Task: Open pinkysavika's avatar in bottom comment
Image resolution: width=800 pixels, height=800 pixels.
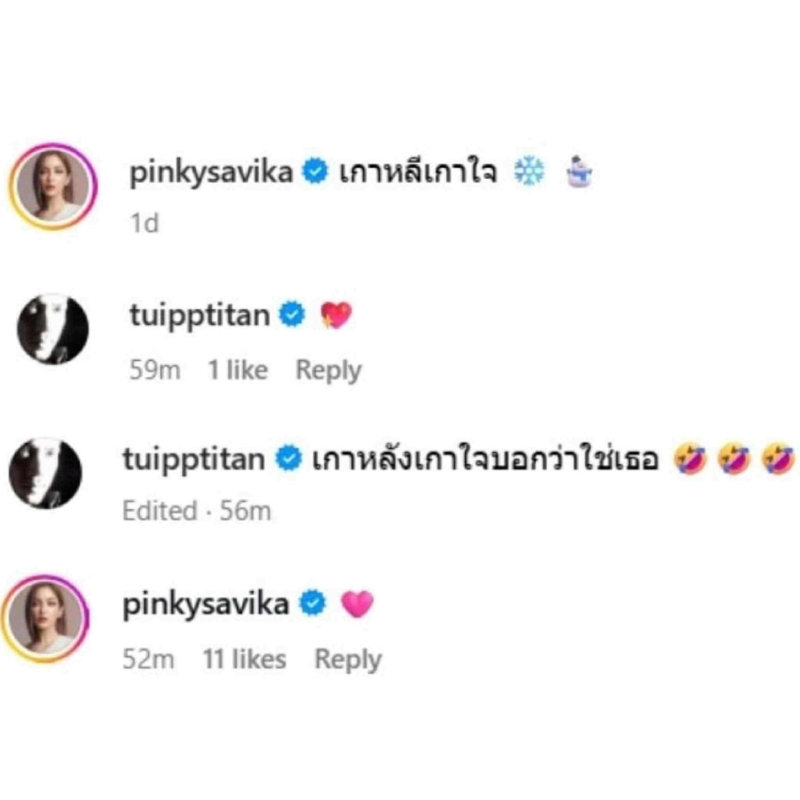Action: point(45,619)
